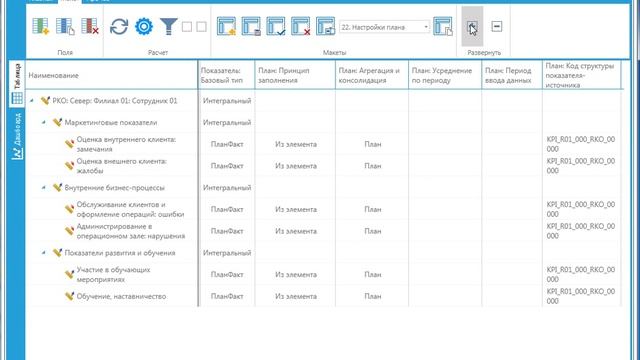The image size is (640, 360).
Task: Collapse the Внутренние бизнес-процессы node
Action: (44, 187)
